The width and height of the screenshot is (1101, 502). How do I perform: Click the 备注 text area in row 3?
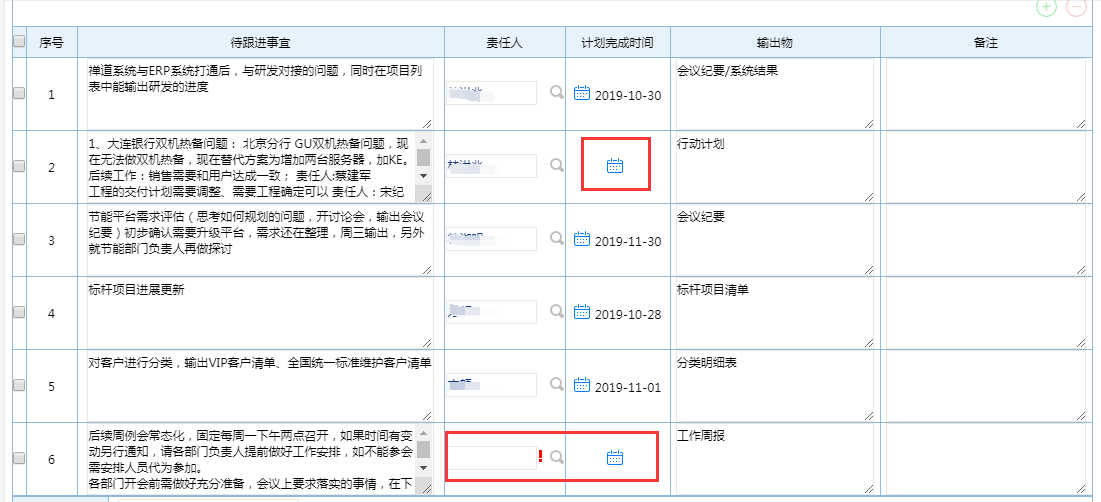click(x=985, y=239)
